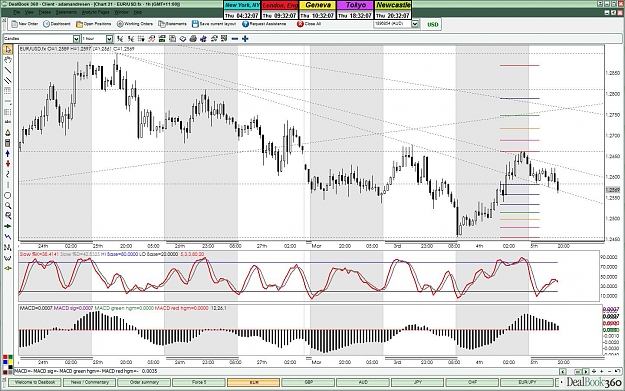
Task: Click the red Close All button
Action: [x=309, y=24]
